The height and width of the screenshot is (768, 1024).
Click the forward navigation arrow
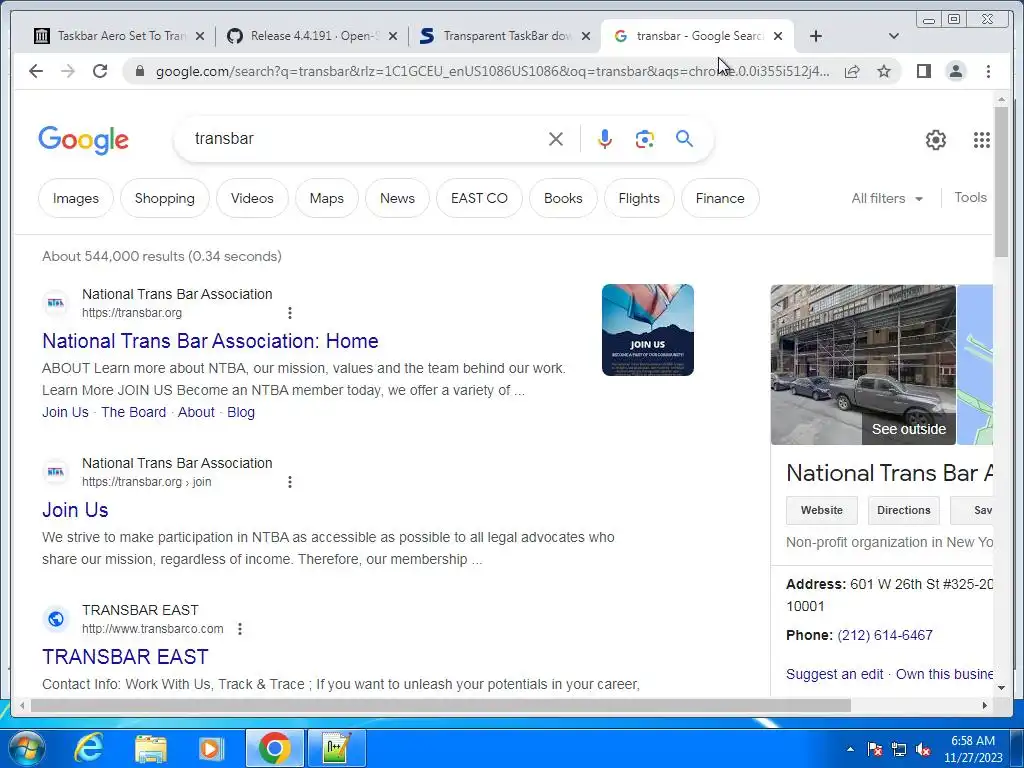pos(68,71)
